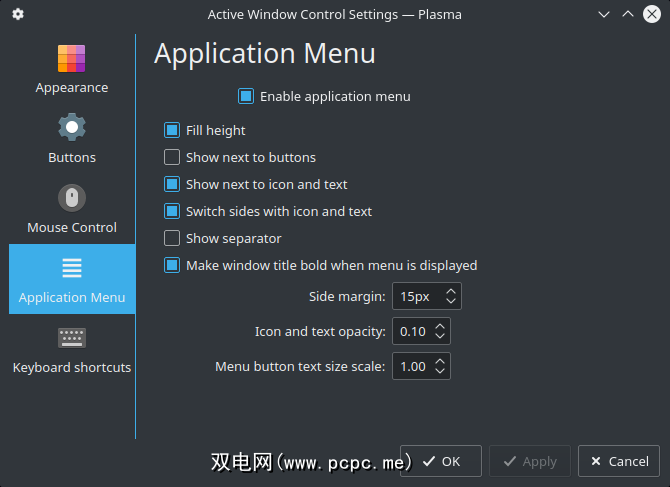Open the Mouse Control icon

pyautogui.click(x=72, y=198)
